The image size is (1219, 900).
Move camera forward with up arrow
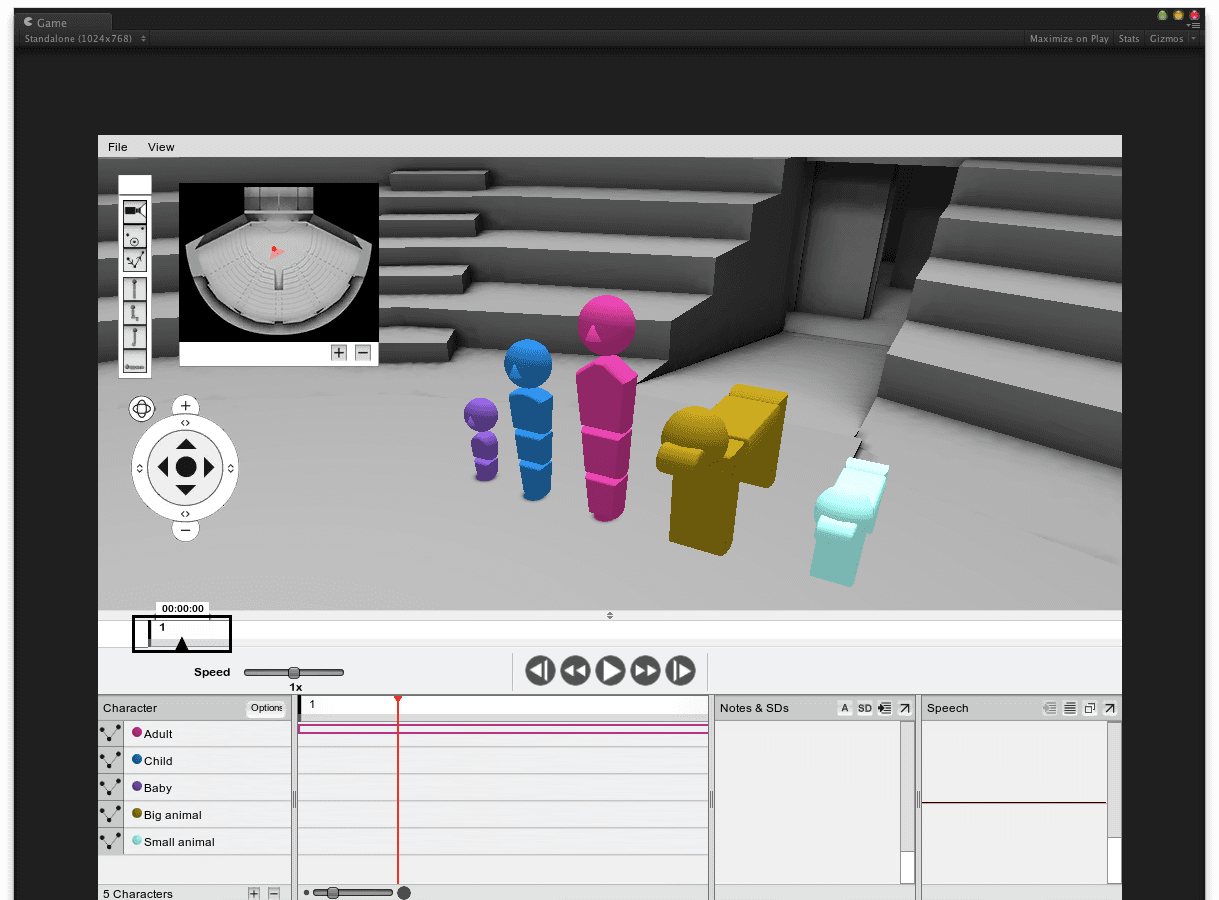186,444
